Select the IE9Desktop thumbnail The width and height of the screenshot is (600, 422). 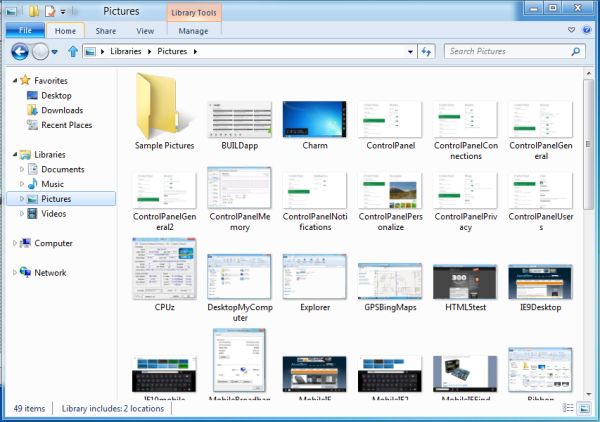click(540, 282)
